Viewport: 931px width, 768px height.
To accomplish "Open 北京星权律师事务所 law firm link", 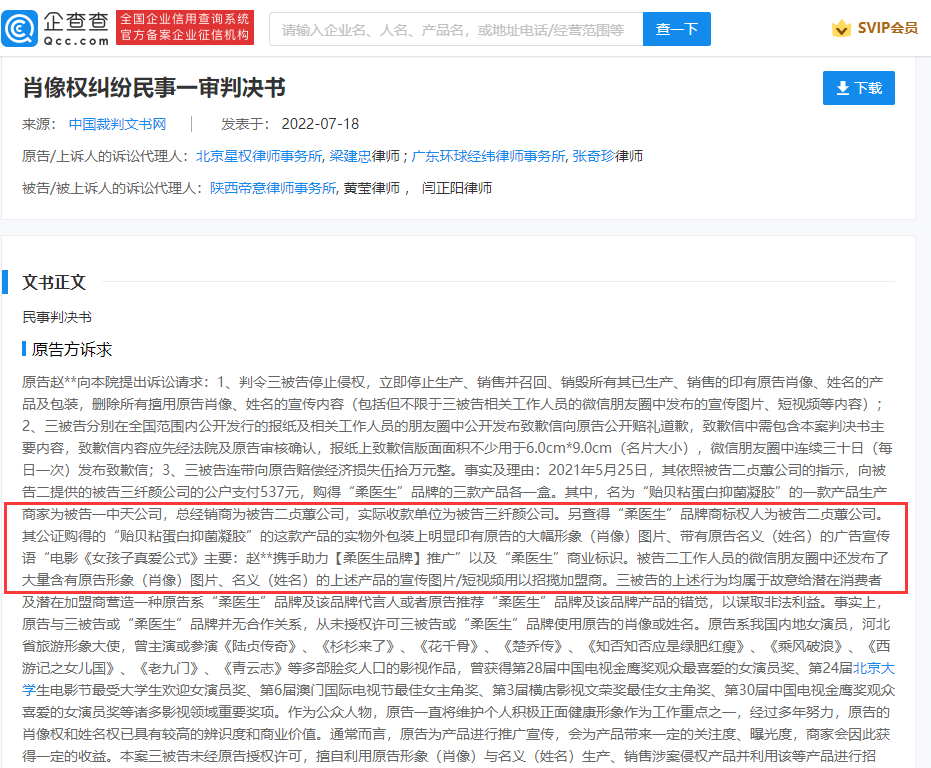I will 259,156.
